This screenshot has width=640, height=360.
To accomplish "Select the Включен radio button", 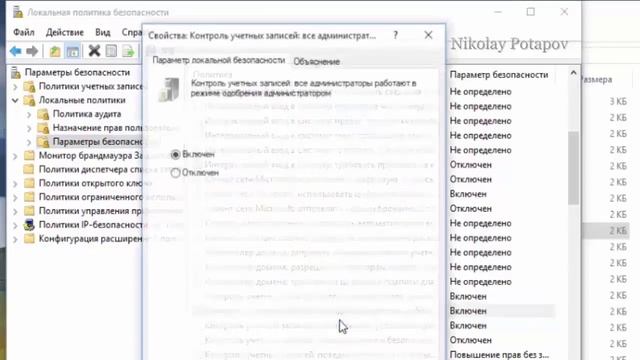I will [x=176, y=154].
